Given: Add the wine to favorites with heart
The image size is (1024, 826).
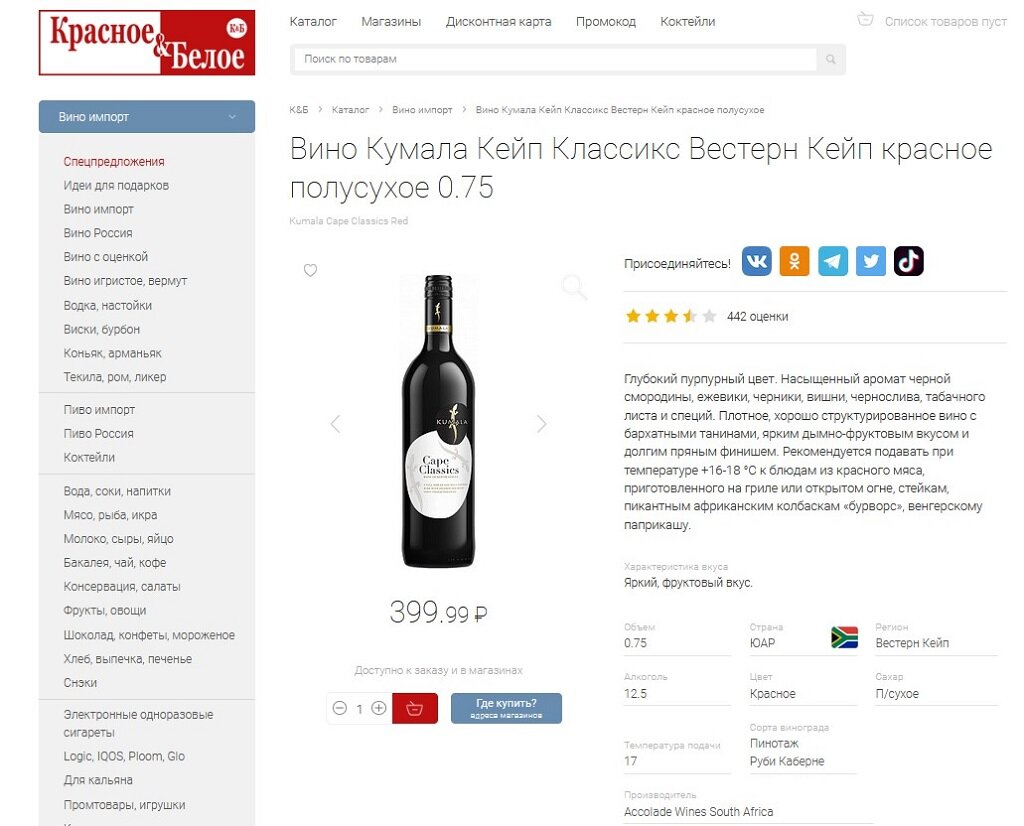Looking at the screenshot, I should click(x=310, y=270).
